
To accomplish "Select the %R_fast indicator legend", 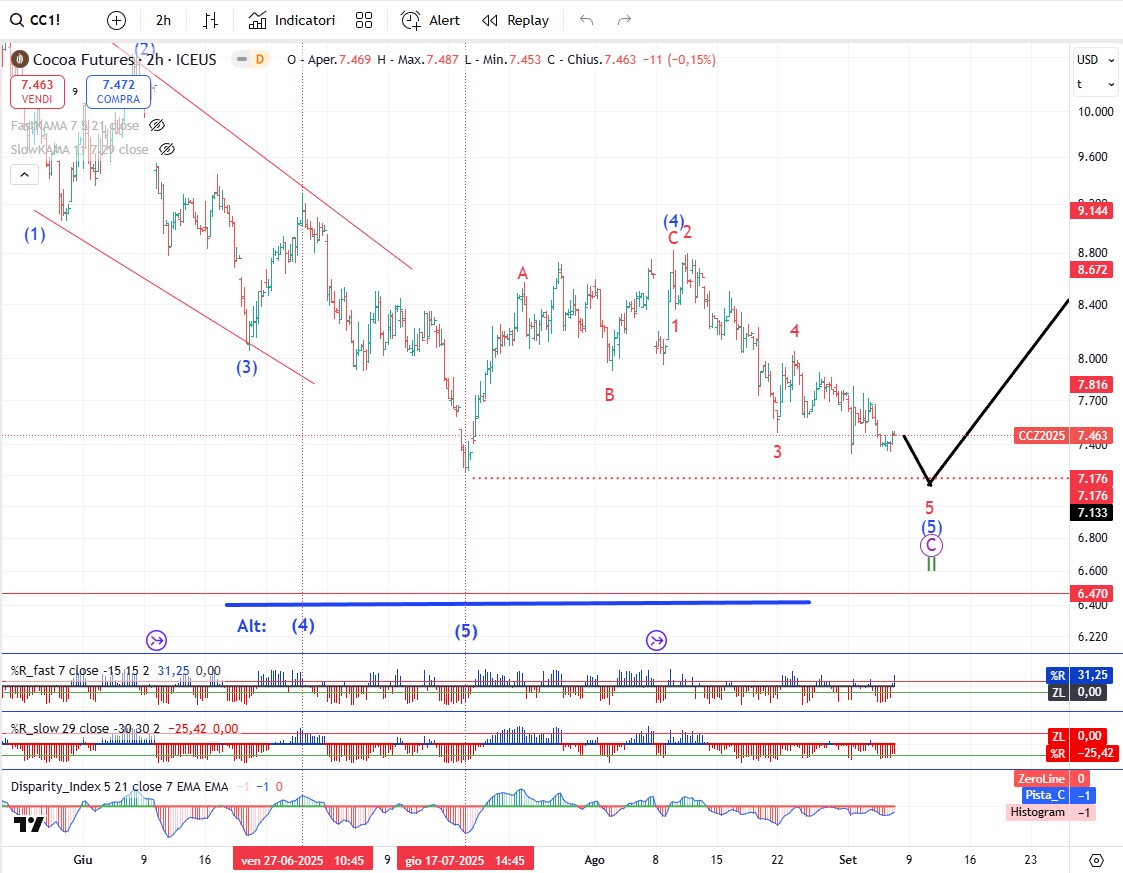I will [79, 671].
